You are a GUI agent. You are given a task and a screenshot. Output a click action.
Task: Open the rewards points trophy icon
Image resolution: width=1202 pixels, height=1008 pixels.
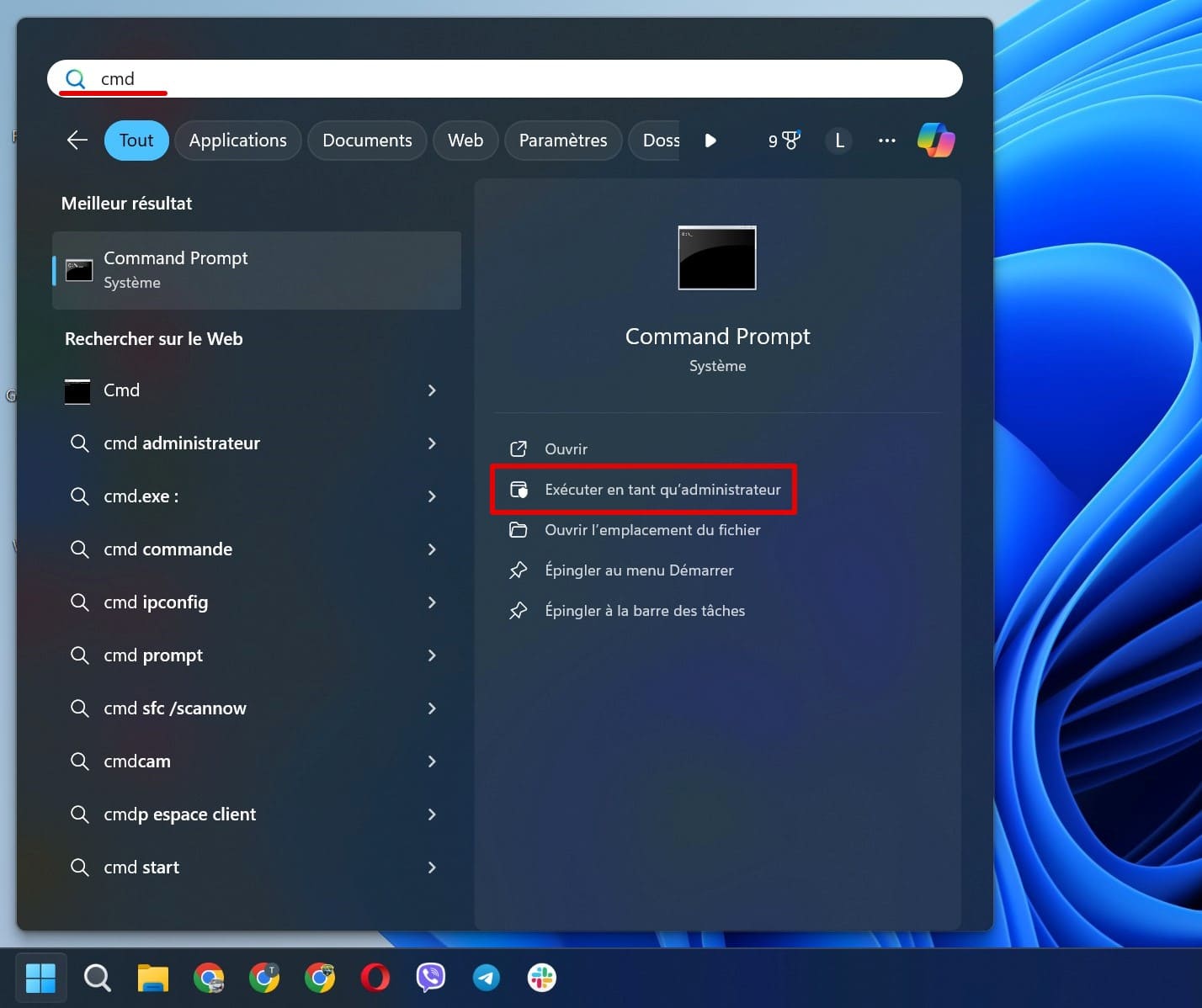point(784,141)
